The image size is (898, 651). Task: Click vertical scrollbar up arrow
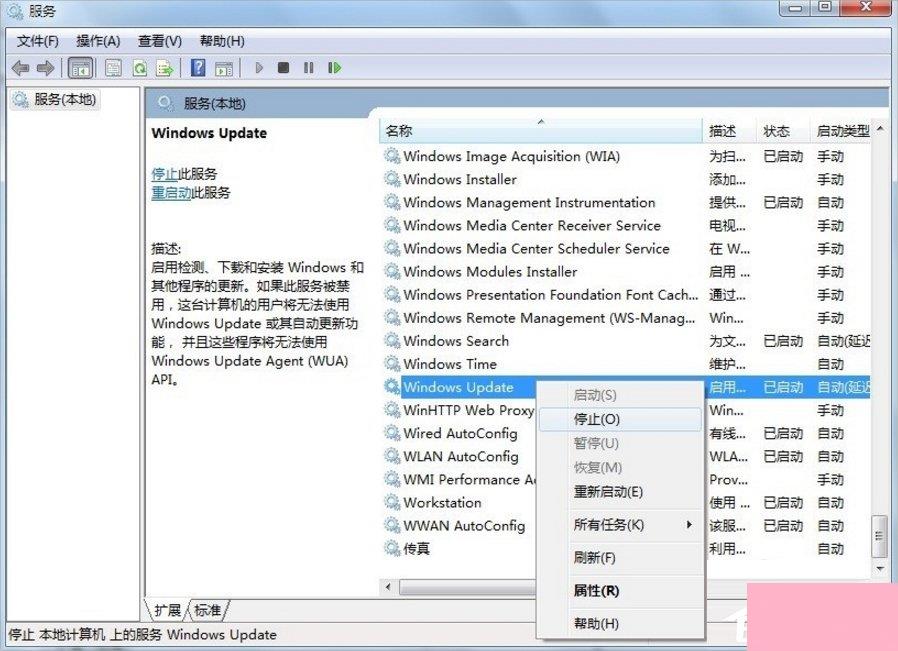[x=880, y=128]
